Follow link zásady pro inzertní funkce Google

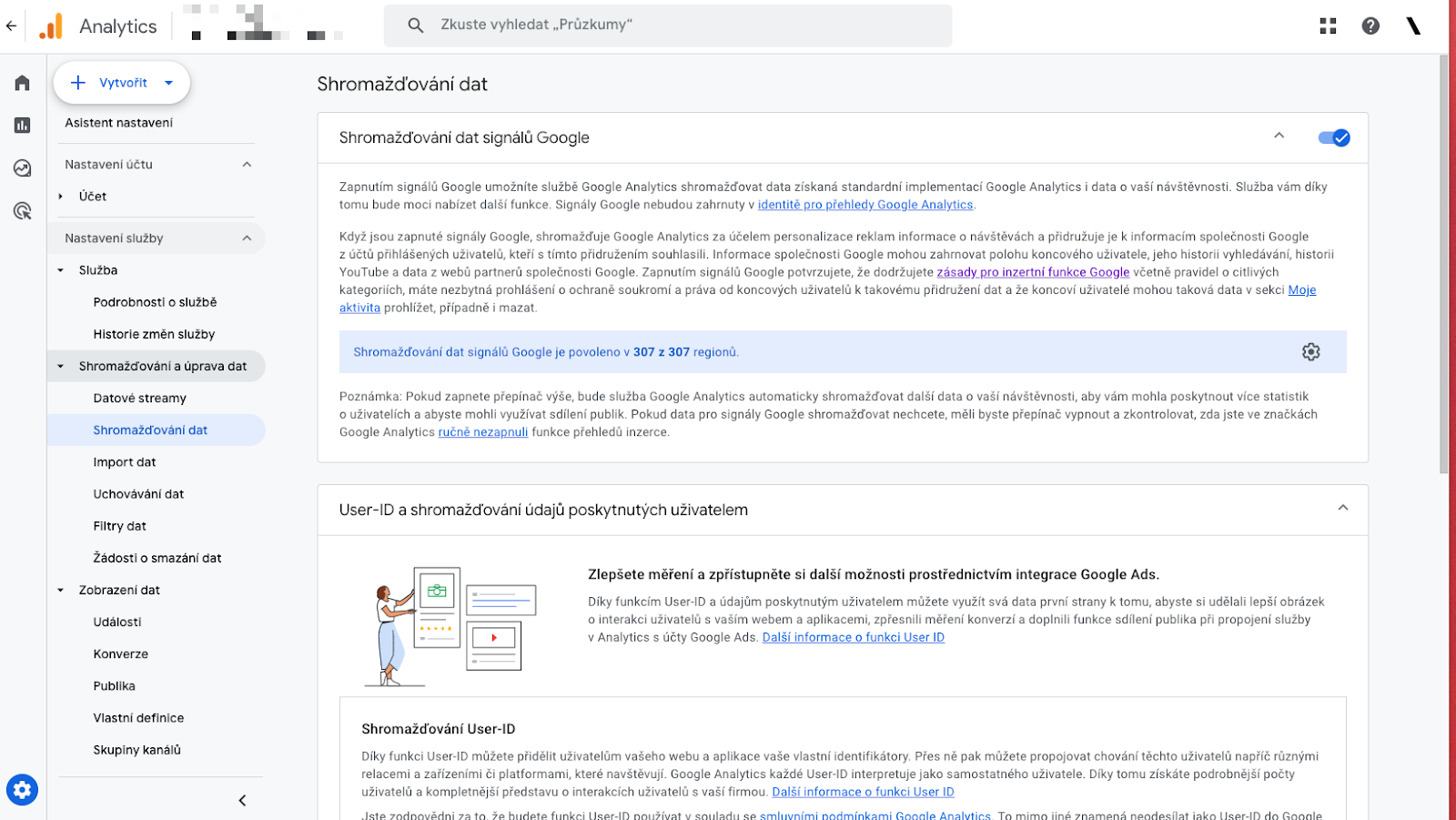click(x=1033, y=272)
